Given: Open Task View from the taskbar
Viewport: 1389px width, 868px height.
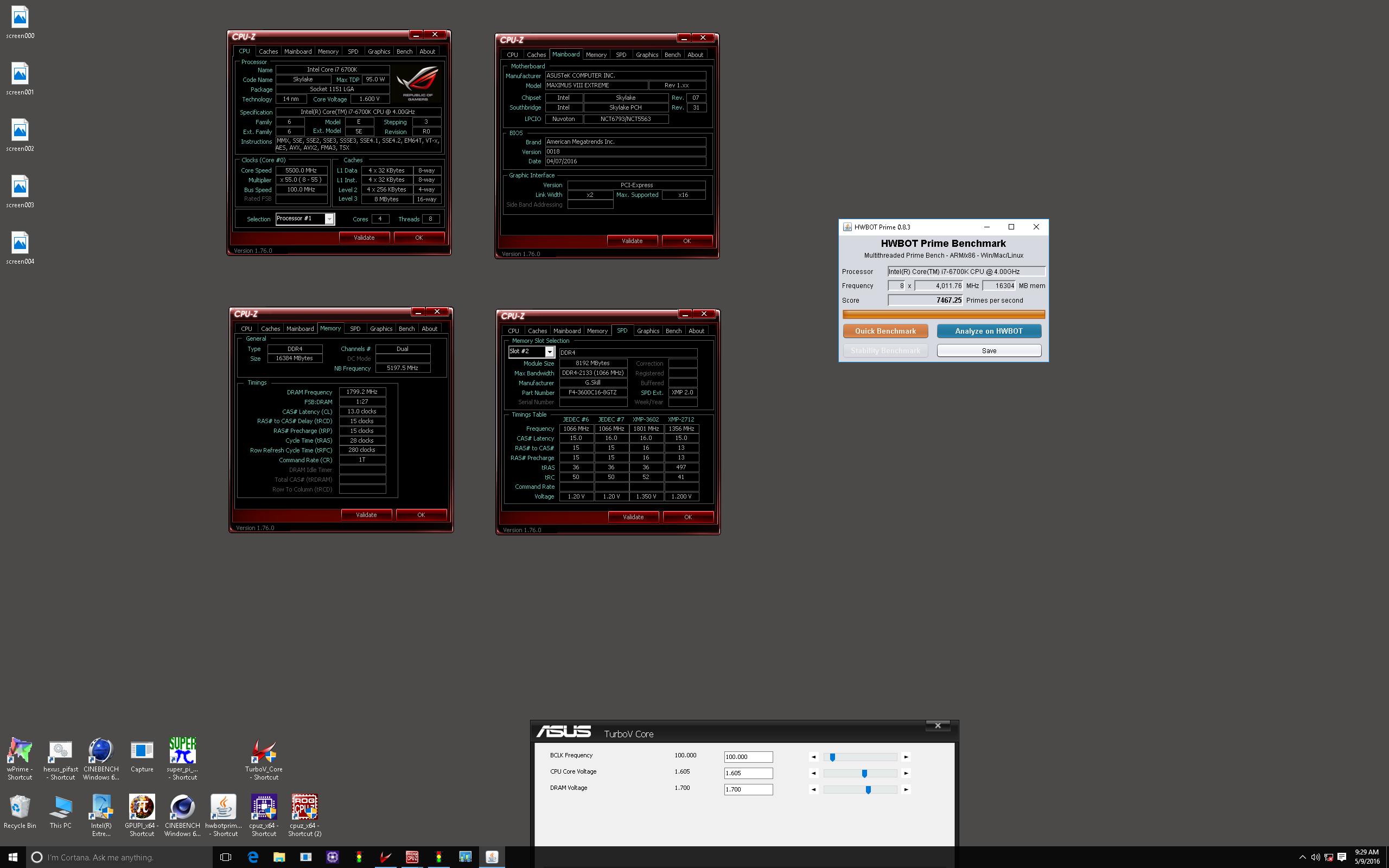Looking at the screenshot, I should point(226,857).
